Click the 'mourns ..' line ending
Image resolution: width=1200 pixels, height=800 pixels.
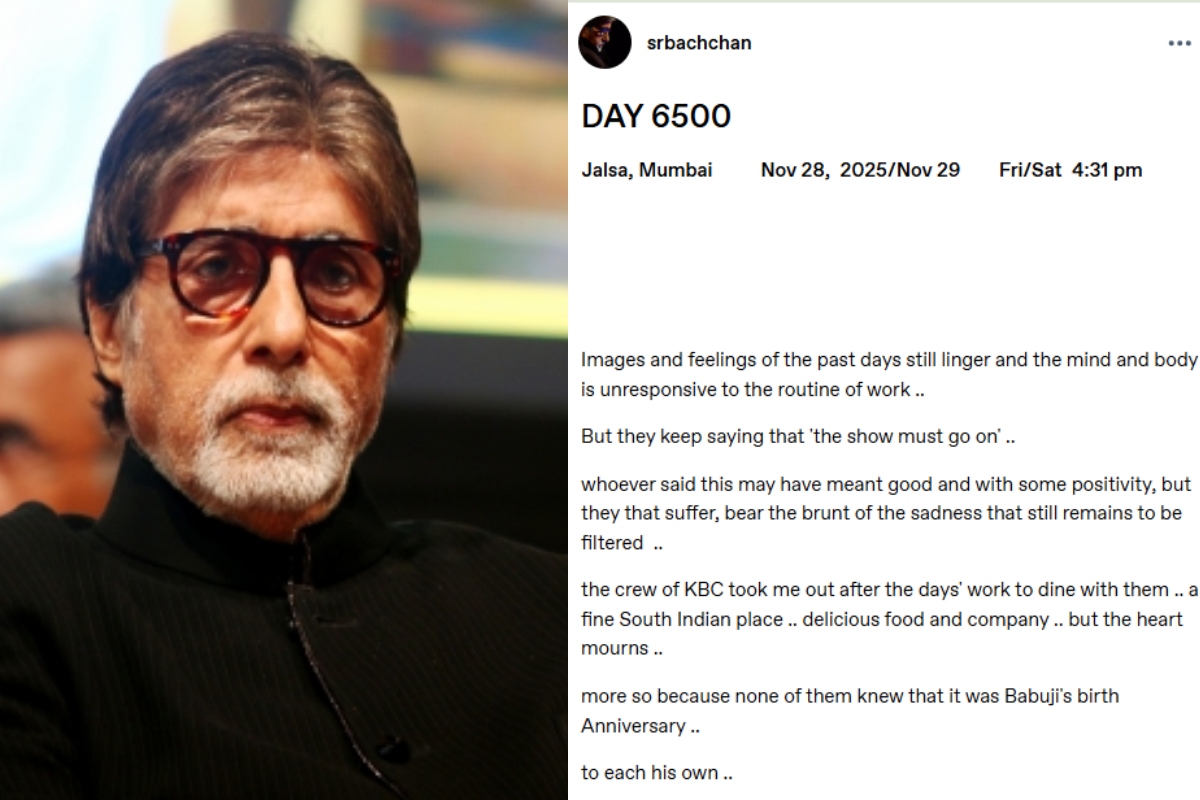[x=622, y=648]
